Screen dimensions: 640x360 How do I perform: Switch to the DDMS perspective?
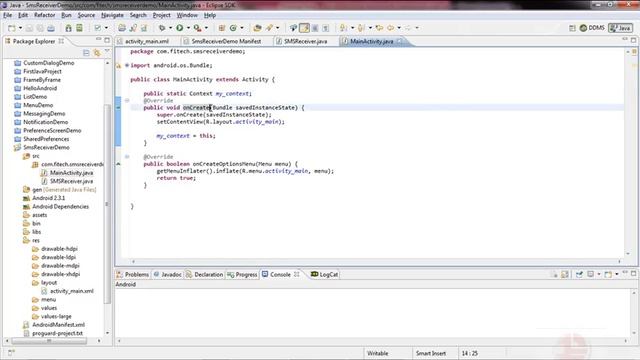(592, 28)
